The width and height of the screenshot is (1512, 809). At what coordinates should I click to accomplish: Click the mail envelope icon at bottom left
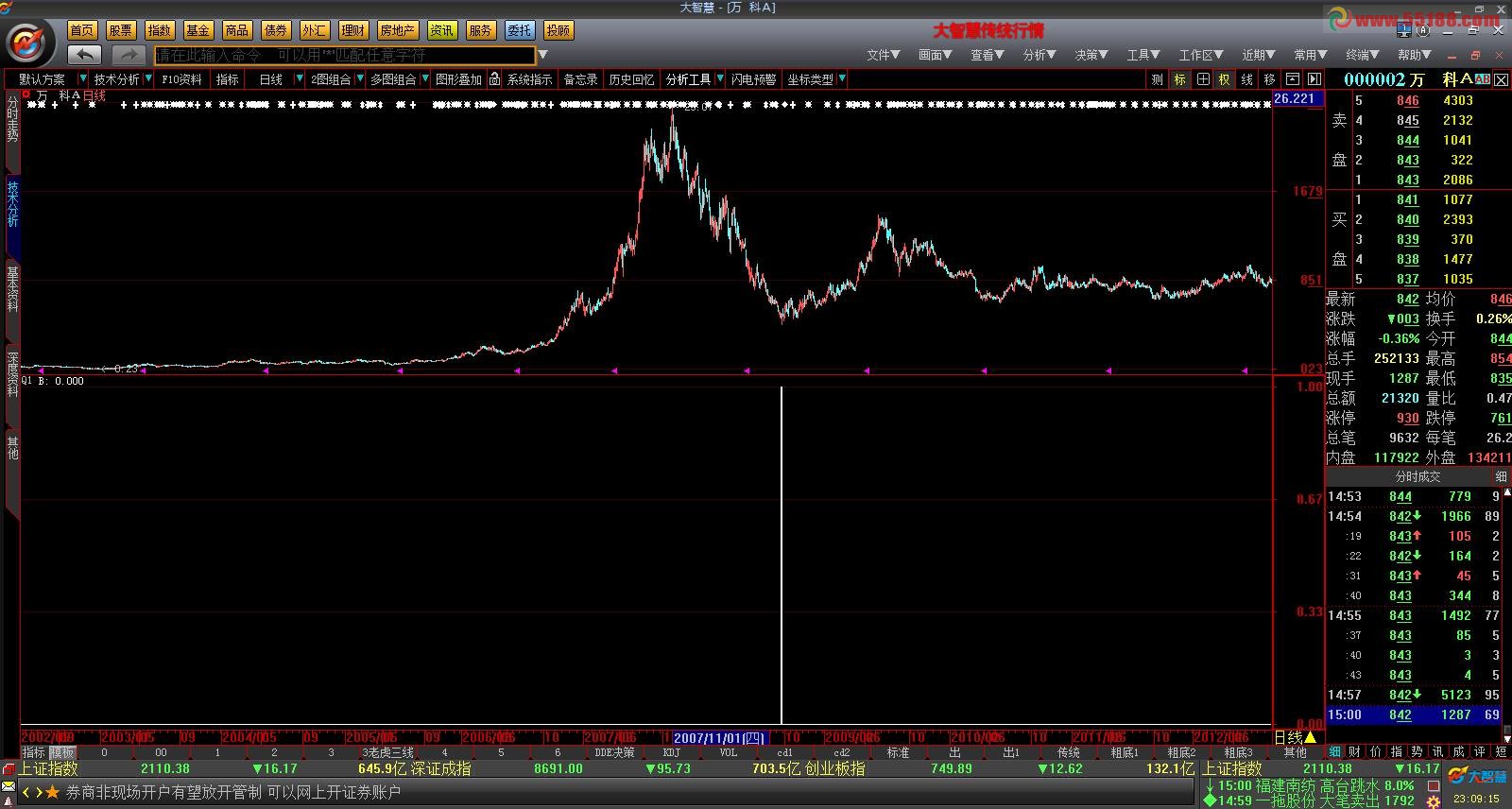[9, 788]
